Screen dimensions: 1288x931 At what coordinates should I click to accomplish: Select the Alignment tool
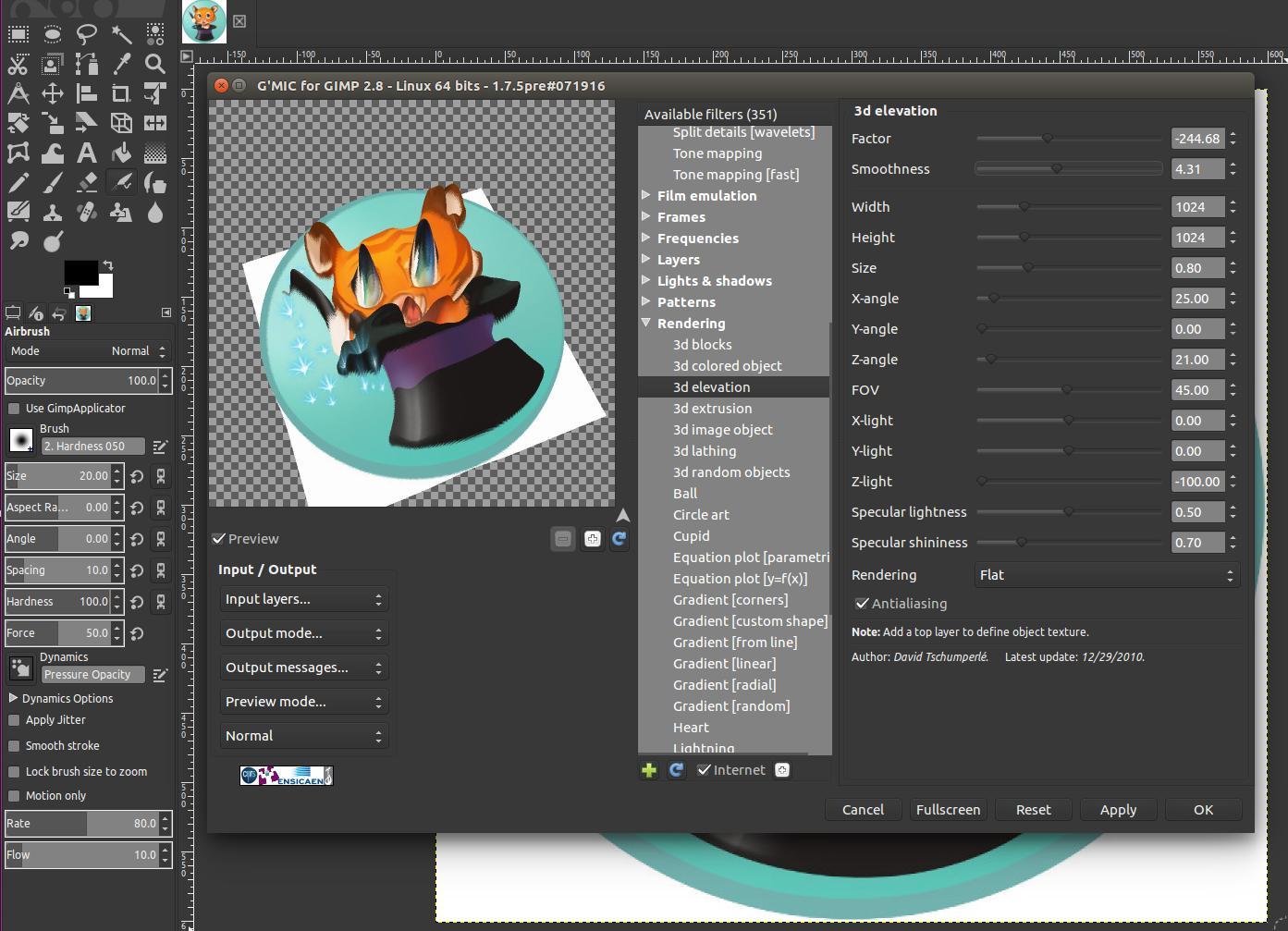click(x=86, y=93)
